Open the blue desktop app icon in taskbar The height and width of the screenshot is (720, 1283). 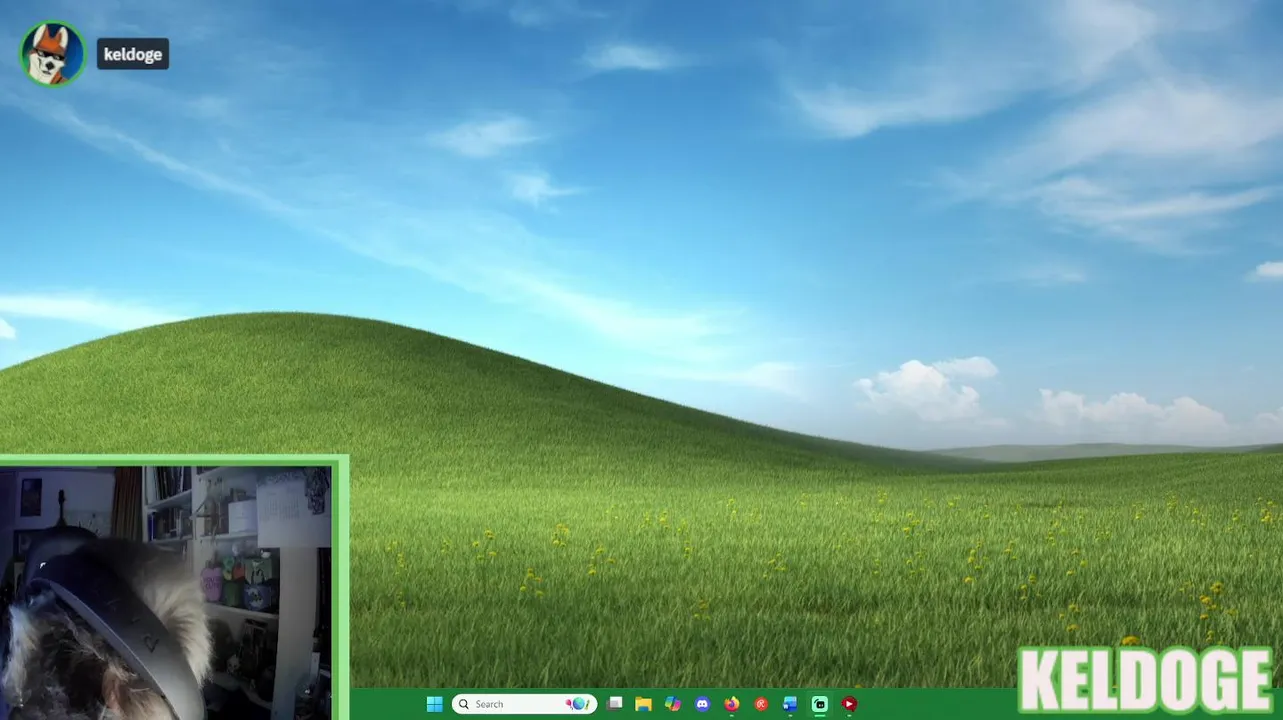pos(790,704)
